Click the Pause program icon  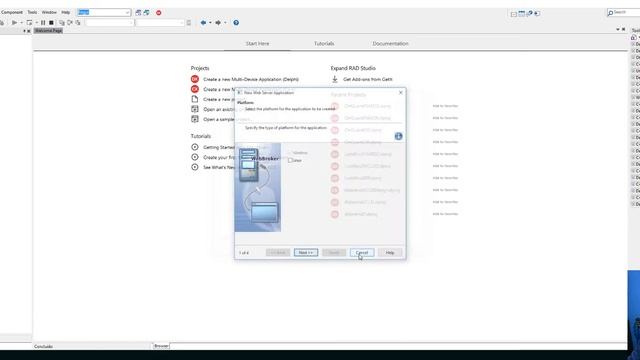pyautogui.click(x=43, y=23)
